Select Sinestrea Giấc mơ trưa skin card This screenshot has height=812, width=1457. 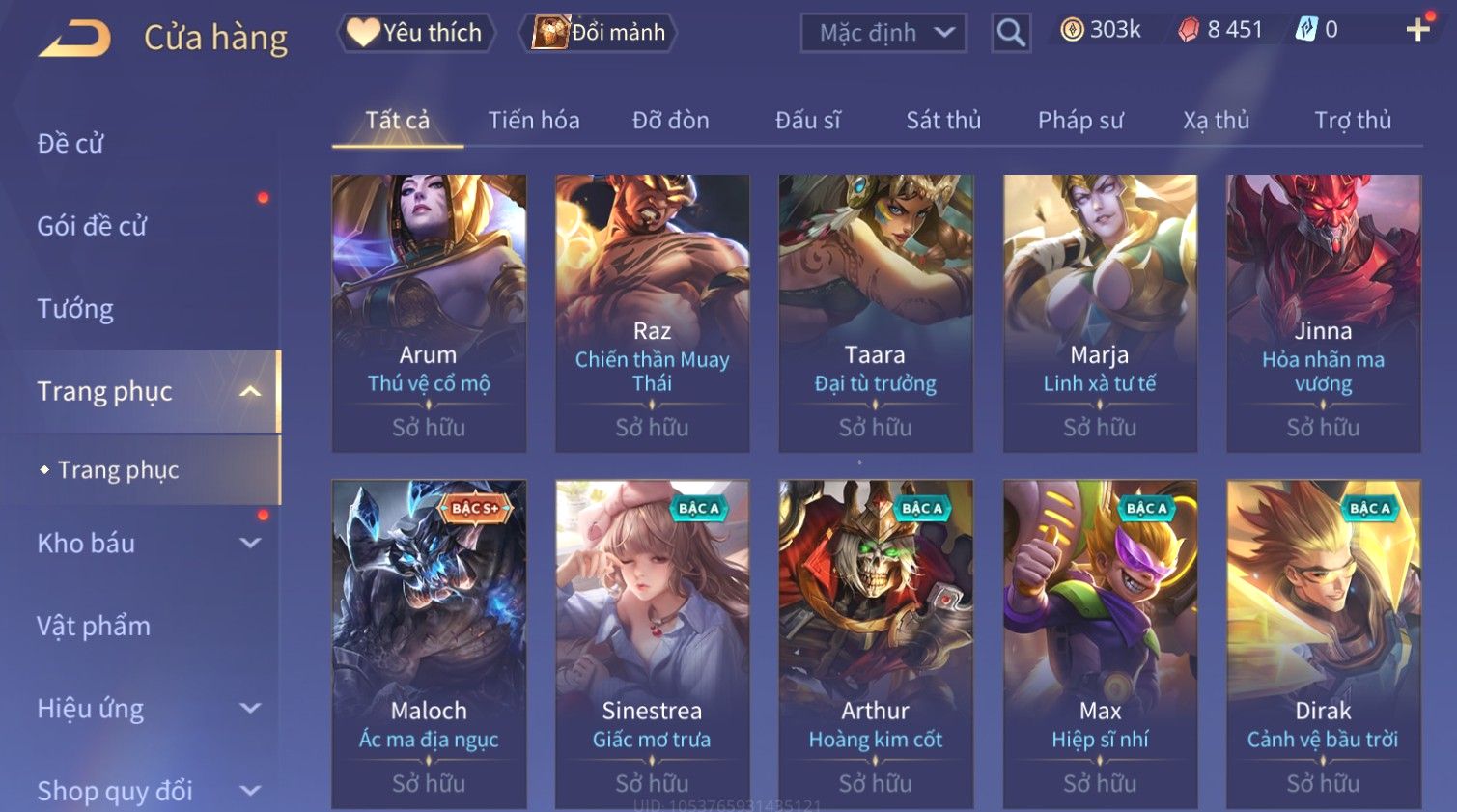pyautogui.click(x=652, y=644)
